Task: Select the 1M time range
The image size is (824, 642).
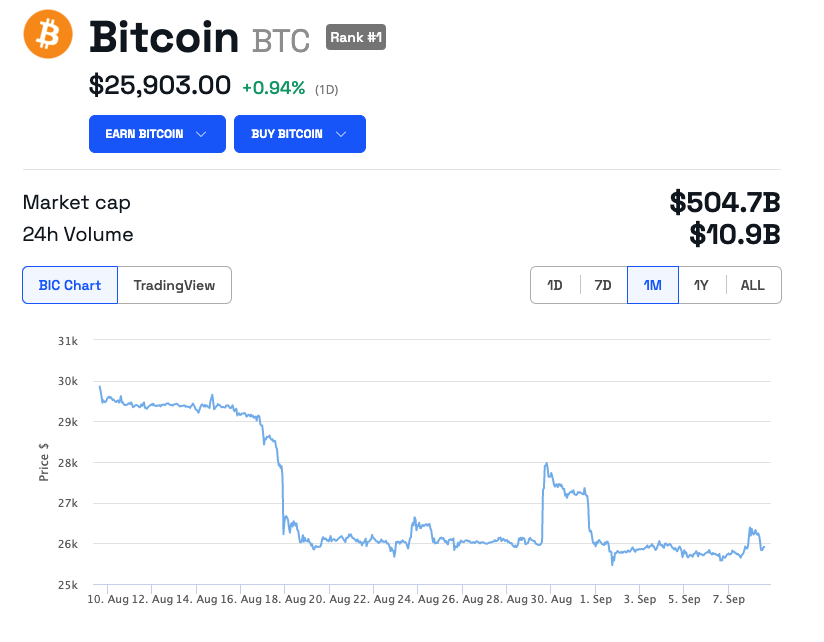Action: [653, 285]
